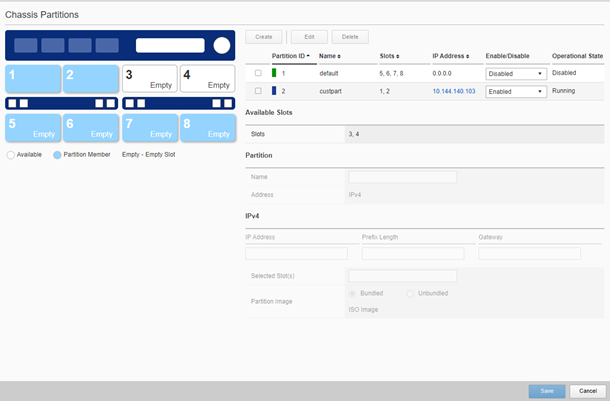Select chassis slot 1 tile
610x402 pixels.
tap(32, 79)
